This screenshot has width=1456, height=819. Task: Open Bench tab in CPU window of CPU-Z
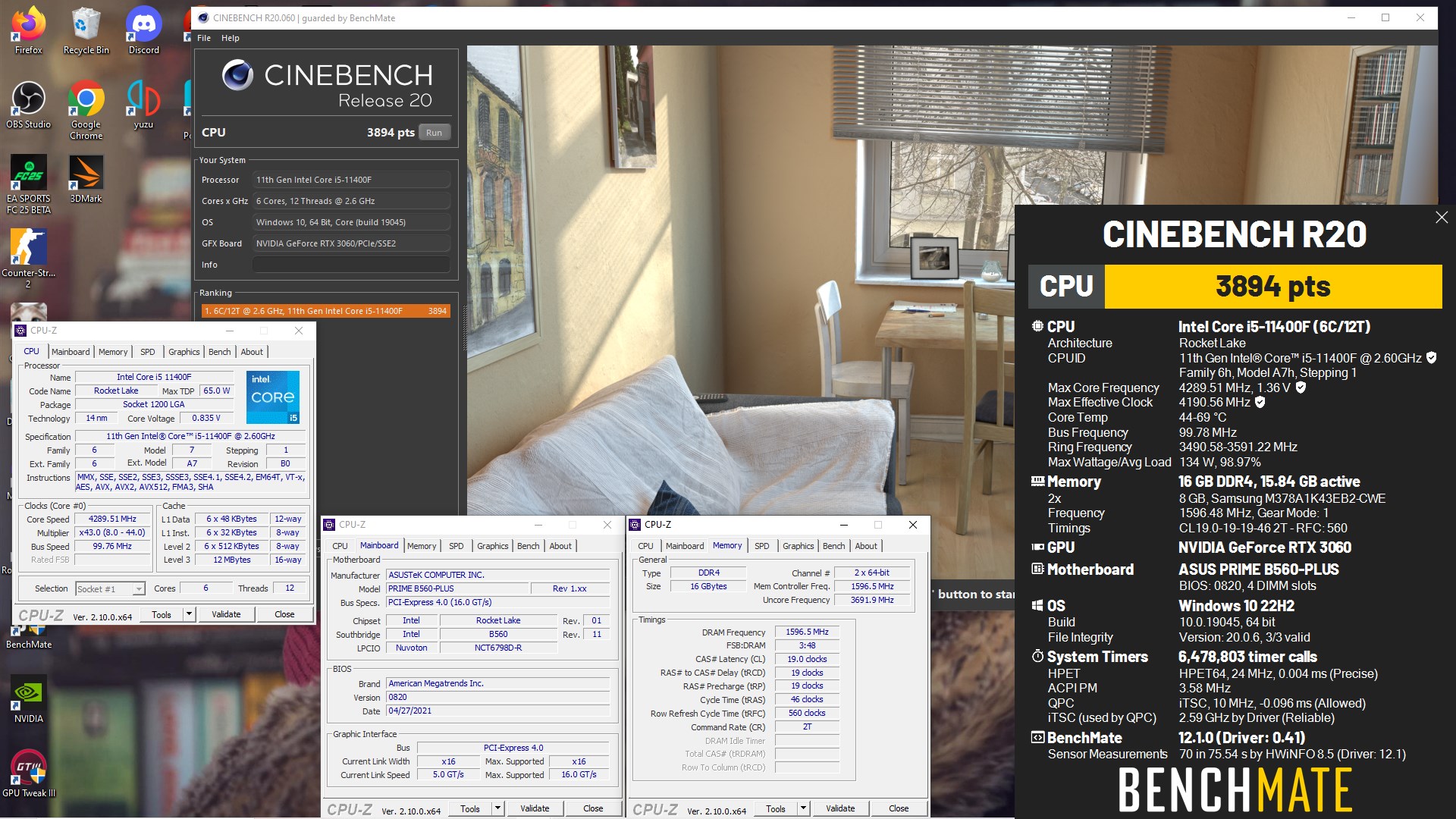[219, 352]
